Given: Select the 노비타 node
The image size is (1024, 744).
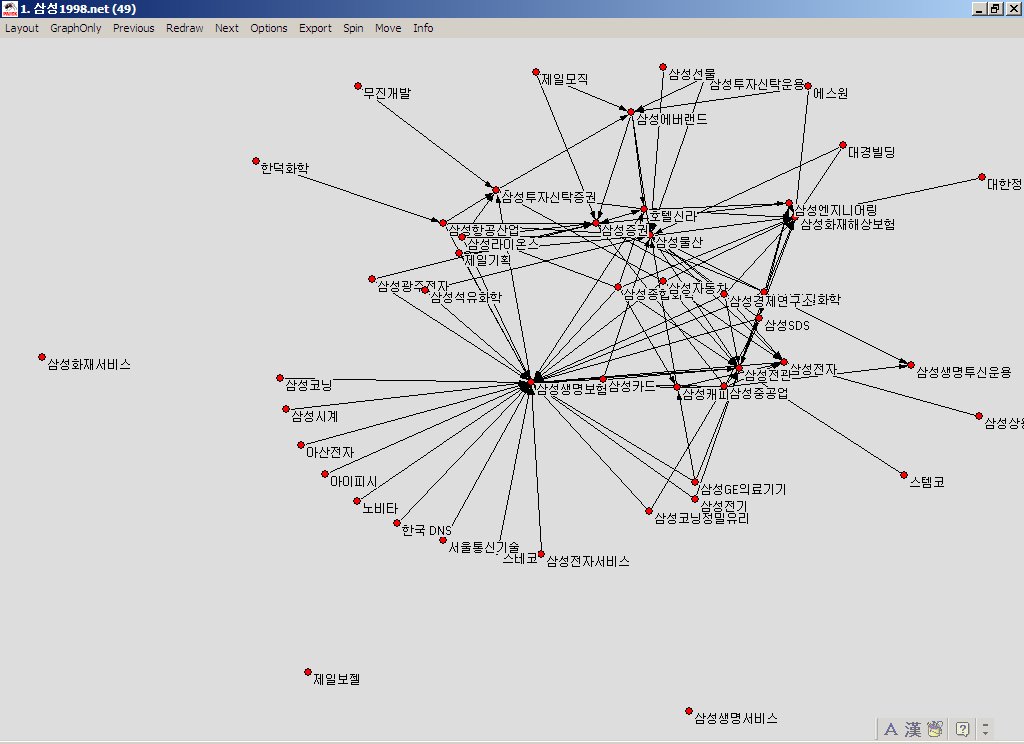Looking at the screenshot, I should [357, 502].
